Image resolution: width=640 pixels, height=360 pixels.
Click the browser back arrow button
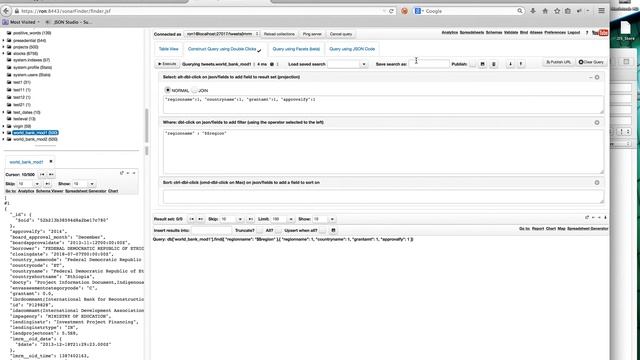tap(6, 11)
